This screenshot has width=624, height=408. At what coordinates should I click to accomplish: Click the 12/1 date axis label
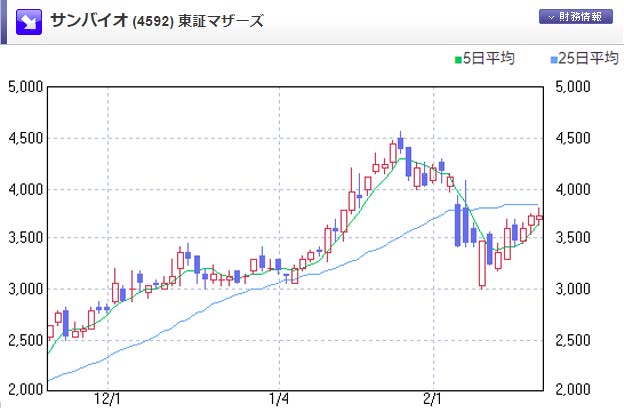107,399
